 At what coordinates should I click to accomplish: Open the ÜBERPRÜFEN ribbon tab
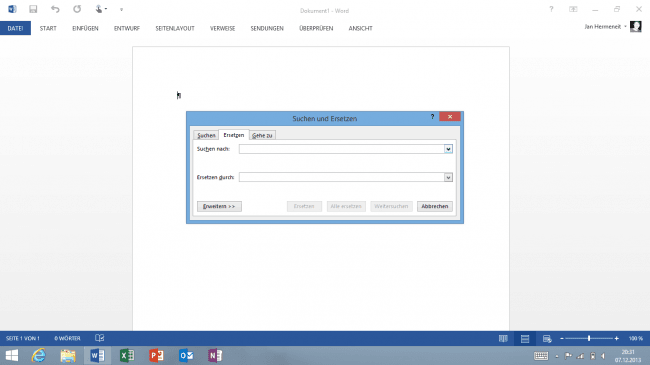pos(316,28)
